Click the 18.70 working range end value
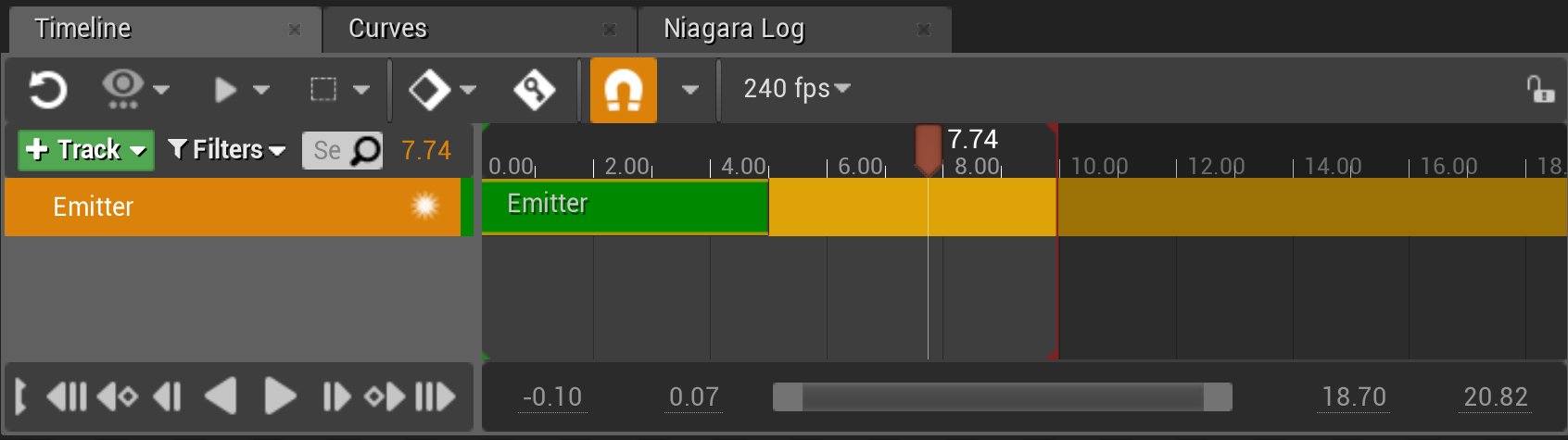Viewport: 1568px width, 440px height. (x=1354, y=397)
